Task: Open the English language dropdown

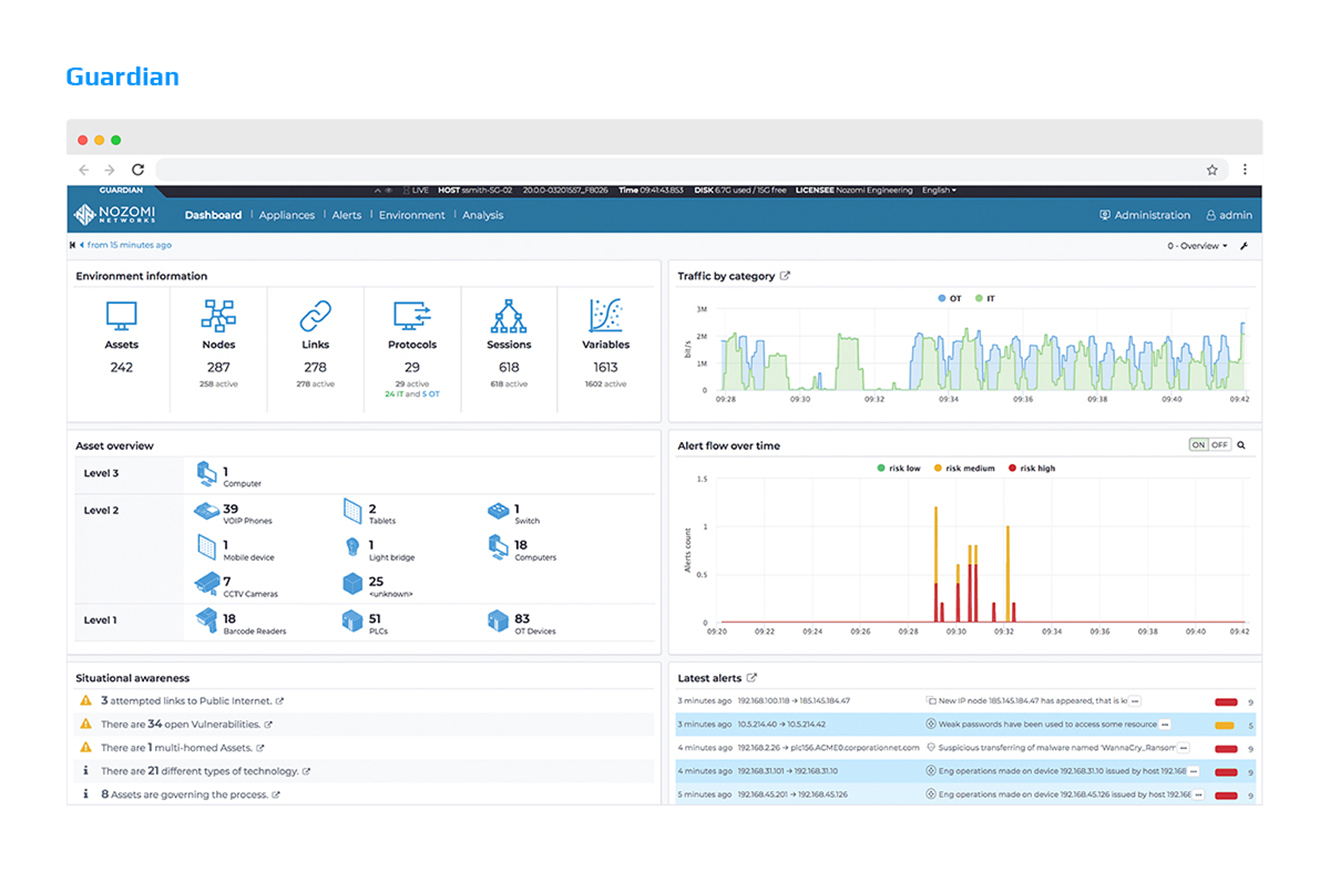Action: [938, 190]
